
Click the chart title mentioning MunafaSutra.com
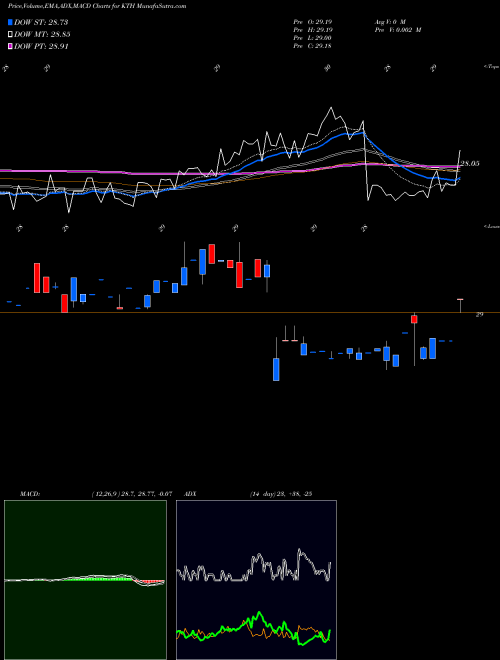(x=97, y=6)
